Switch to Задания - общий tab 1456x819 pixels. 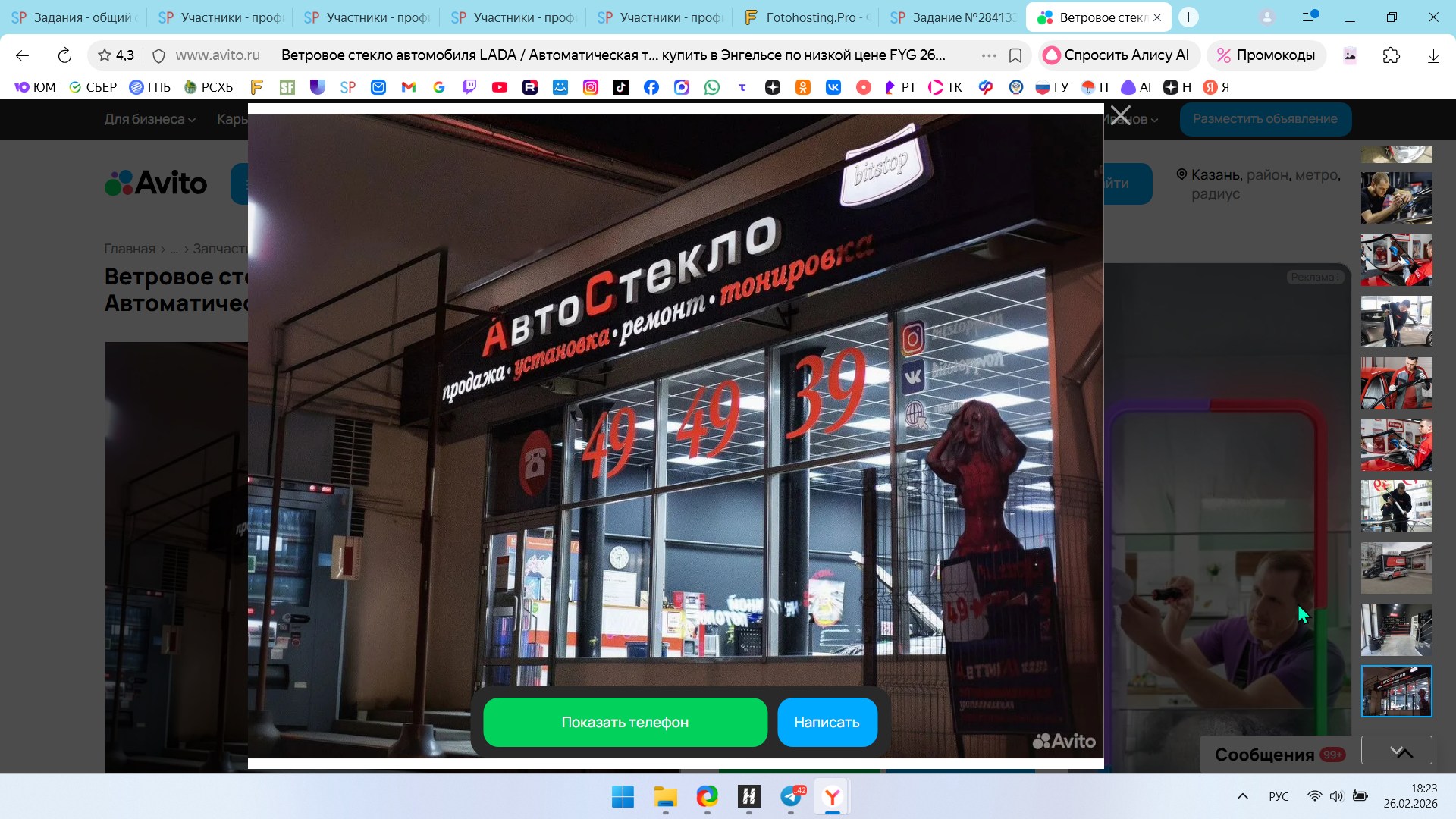pyautogui.click(x=74, y=17)
